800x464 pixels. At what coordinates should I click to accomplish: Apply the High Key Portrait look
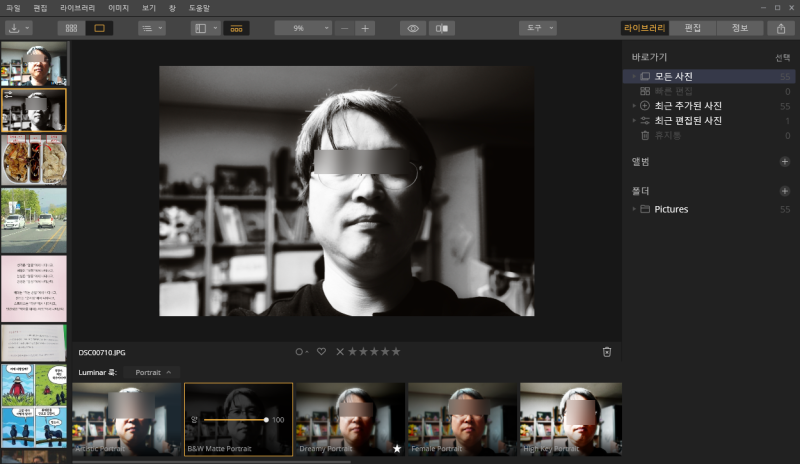(x=571, y=419)
